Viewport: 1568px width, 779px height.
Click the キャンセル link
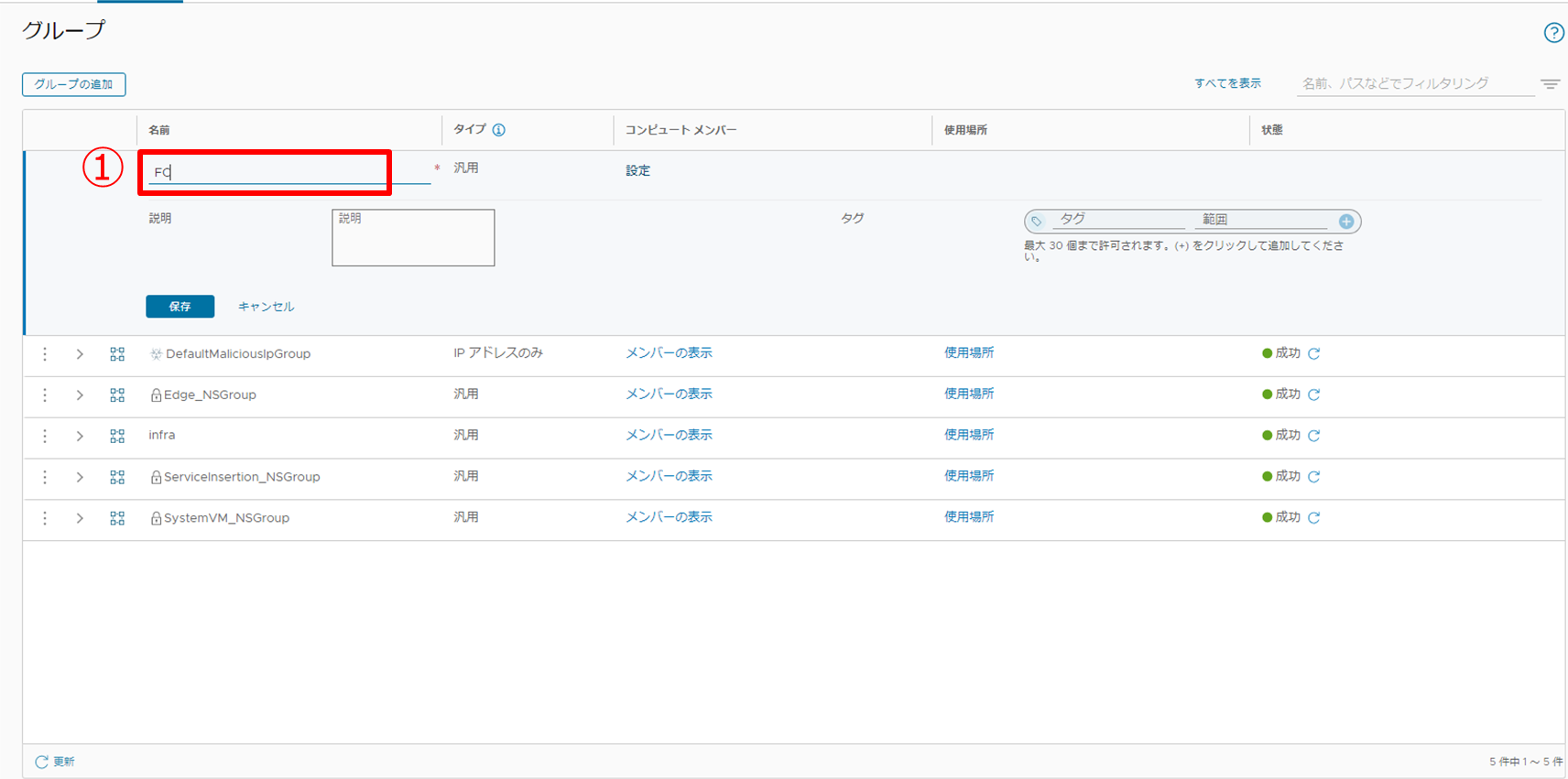pos(266,307)
